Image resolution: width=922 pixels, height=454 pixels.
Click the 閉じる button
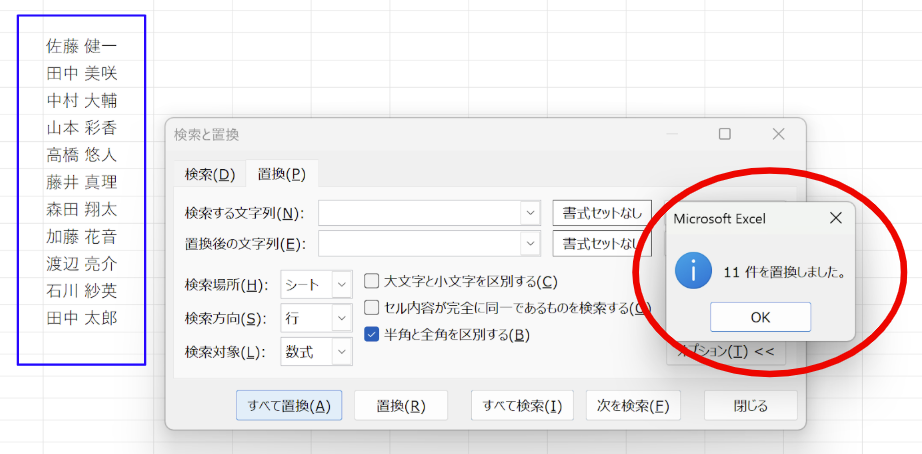pos(750,405)
